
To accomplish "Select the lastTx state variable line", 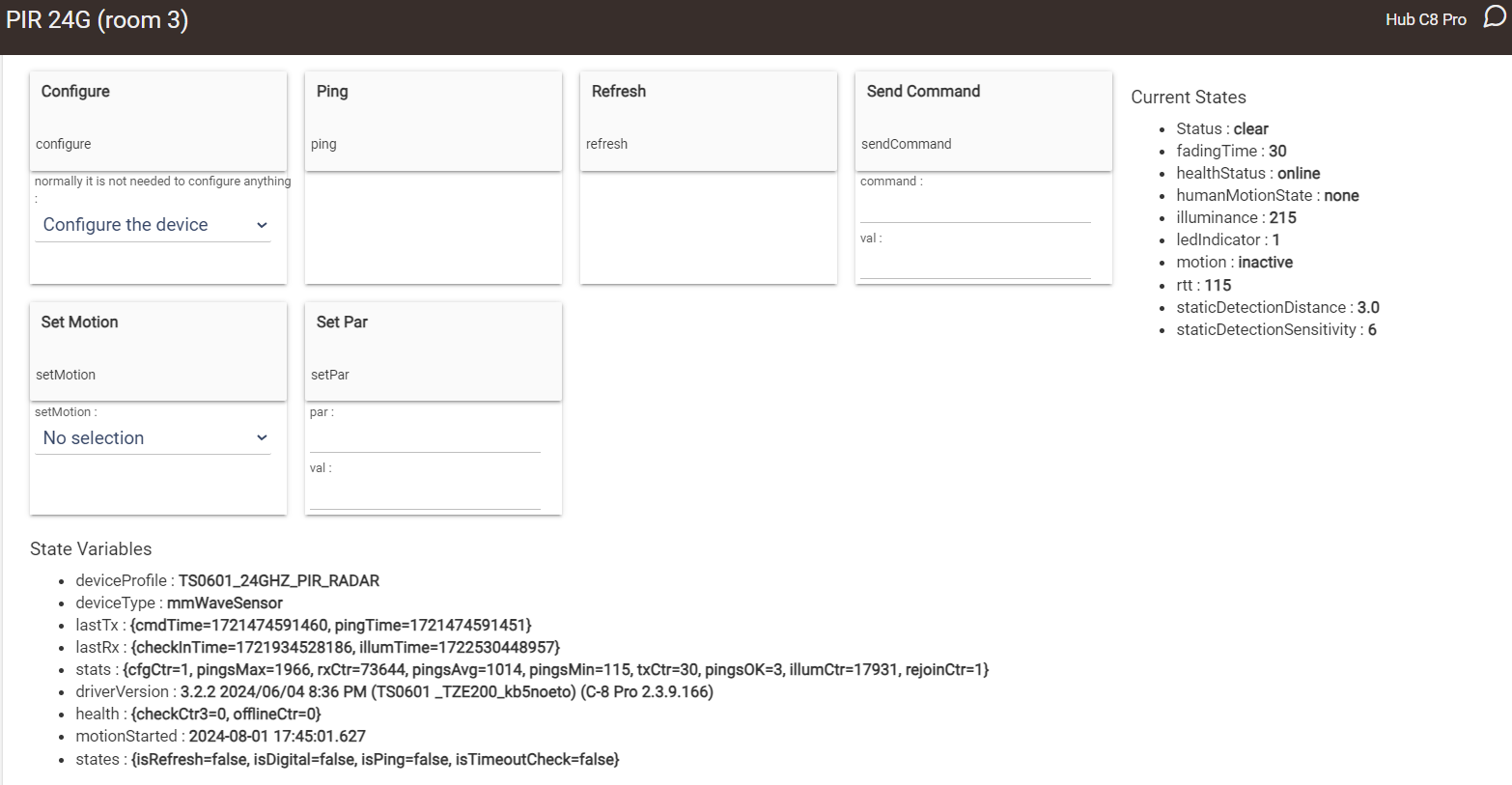I will tap(303, 625).
